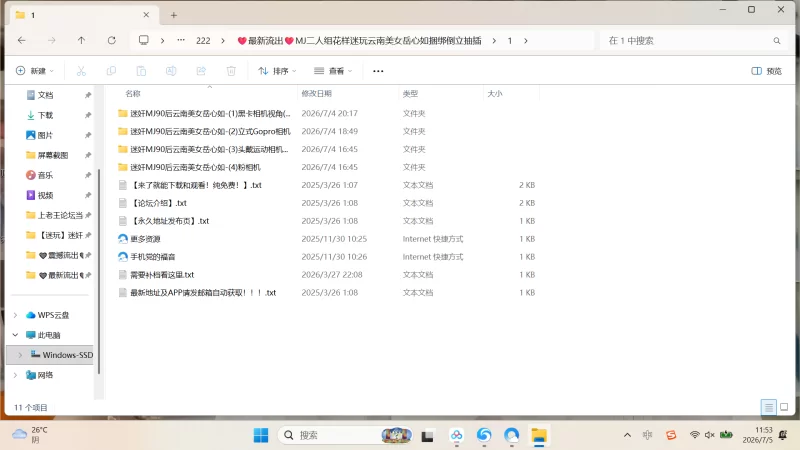Collapse the 此电脑 tree node

[15, 335]
